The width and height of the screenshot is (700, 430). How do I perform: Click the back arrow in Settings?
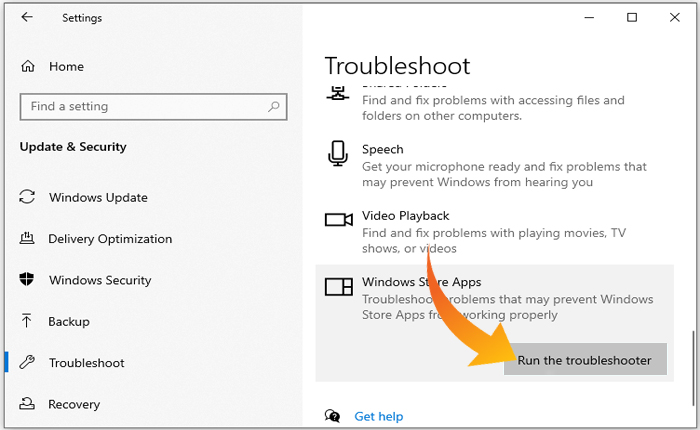tap(27, 18)
